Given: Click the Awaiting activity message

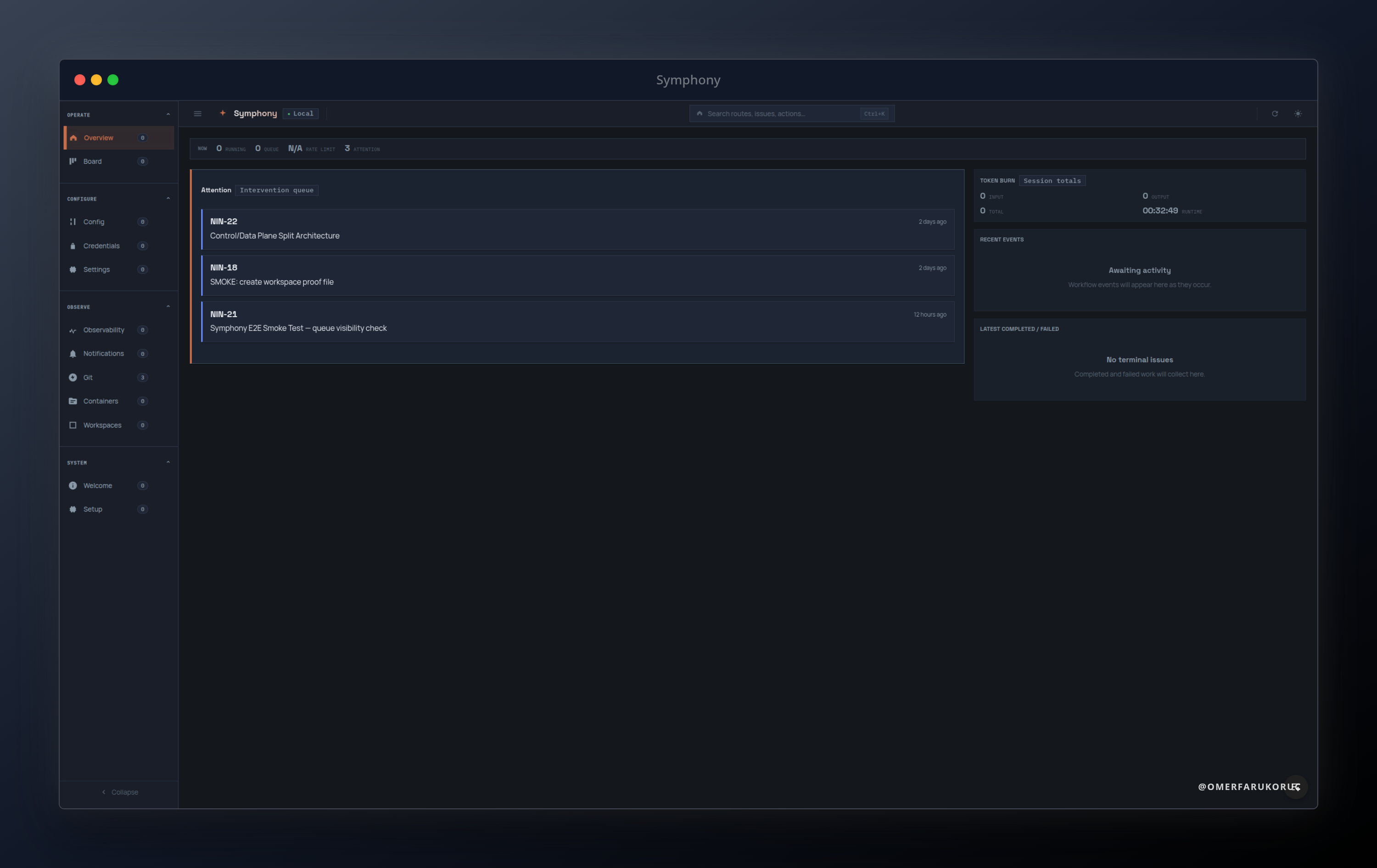Looking at the screenshot, I should (x=1140, y=270).
